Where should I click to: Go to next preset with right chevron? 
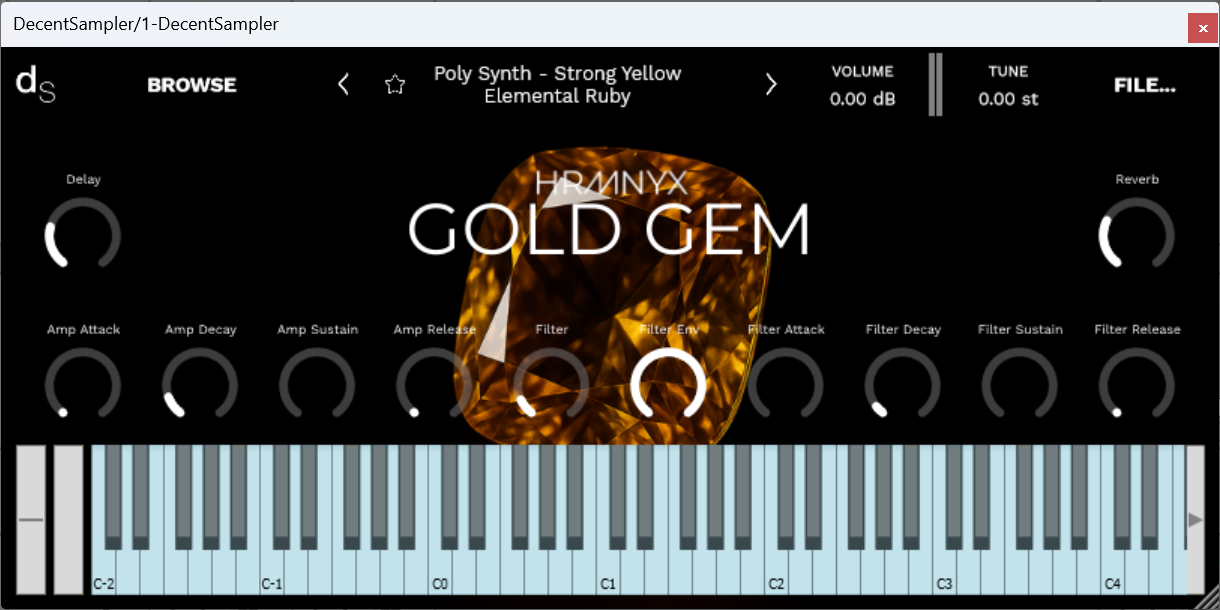[x=771, y=84]
